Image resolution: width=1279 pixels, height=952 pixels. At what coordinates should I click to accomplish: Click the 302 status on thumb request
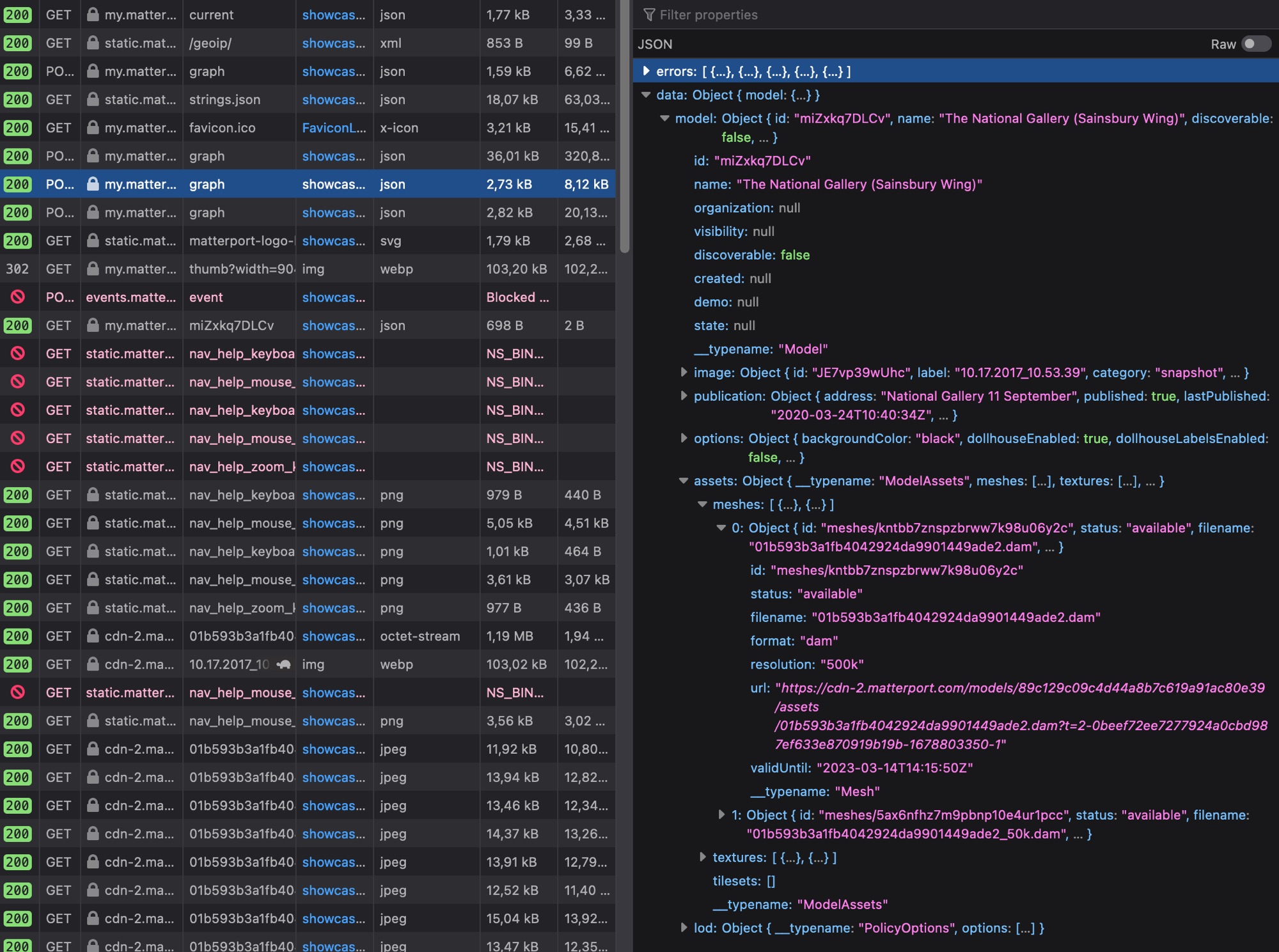click(17, 269)
